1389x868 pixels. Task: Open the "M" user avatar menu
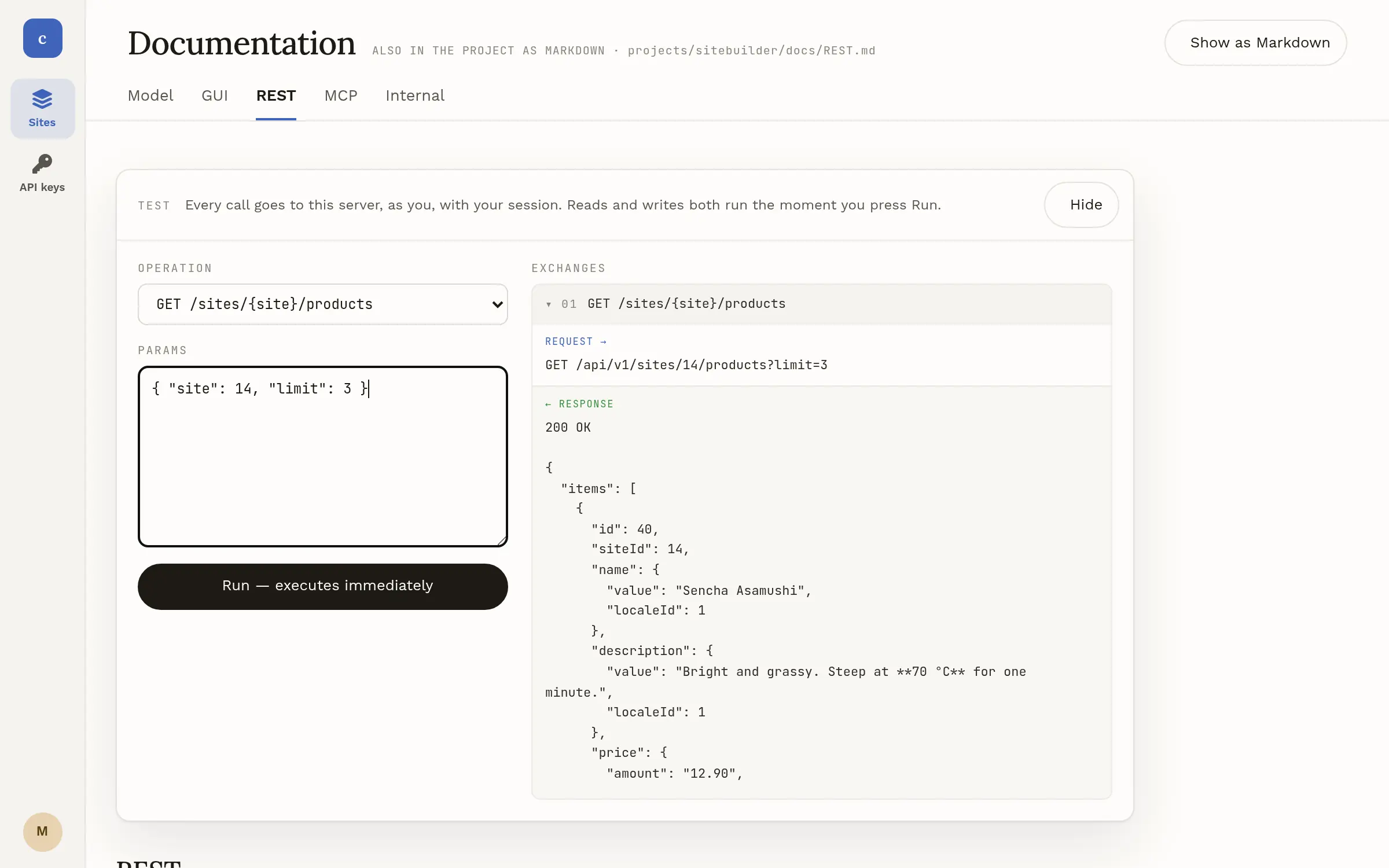coord(42,832)
